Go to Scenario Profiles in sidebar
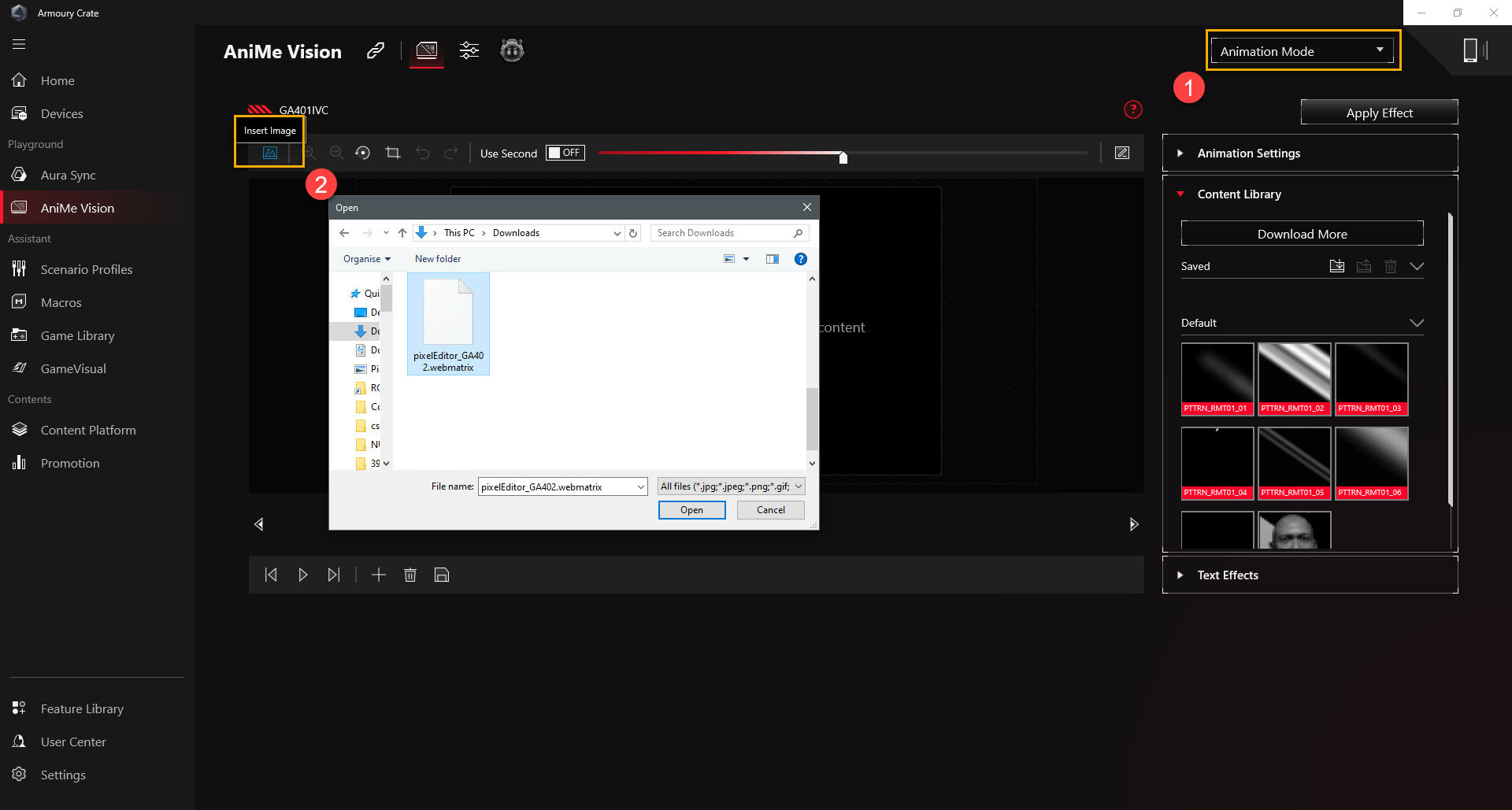 tap(87, 270)
